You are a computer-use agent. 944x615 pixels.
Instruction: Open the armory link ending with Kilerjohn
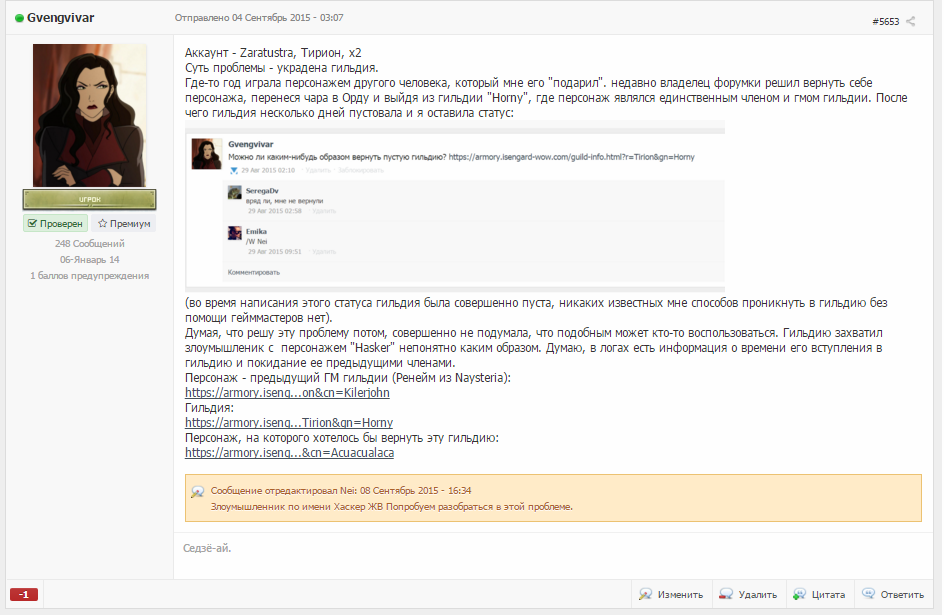[287, 393]
